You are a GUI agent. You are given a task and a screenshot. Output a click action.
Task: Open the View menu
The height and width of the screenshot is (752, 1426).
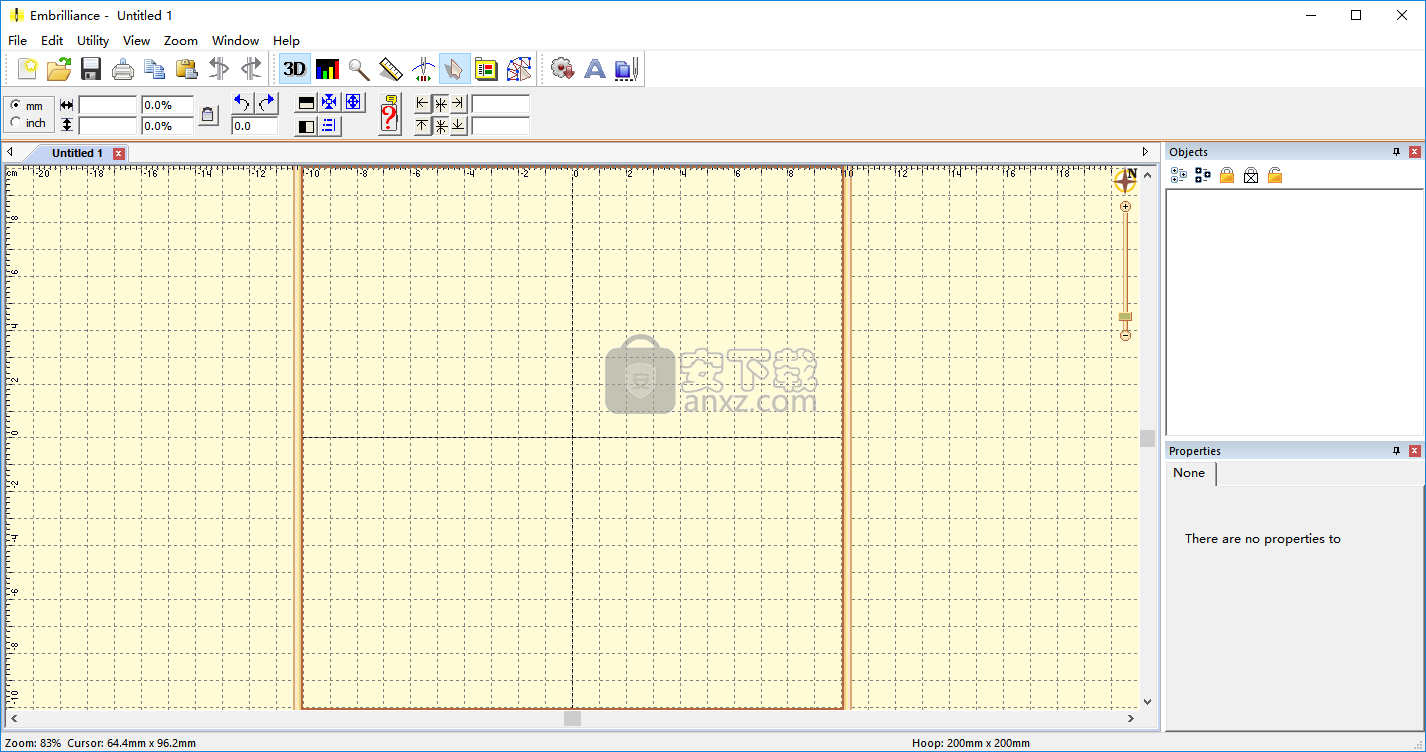(x=136, y=40)
